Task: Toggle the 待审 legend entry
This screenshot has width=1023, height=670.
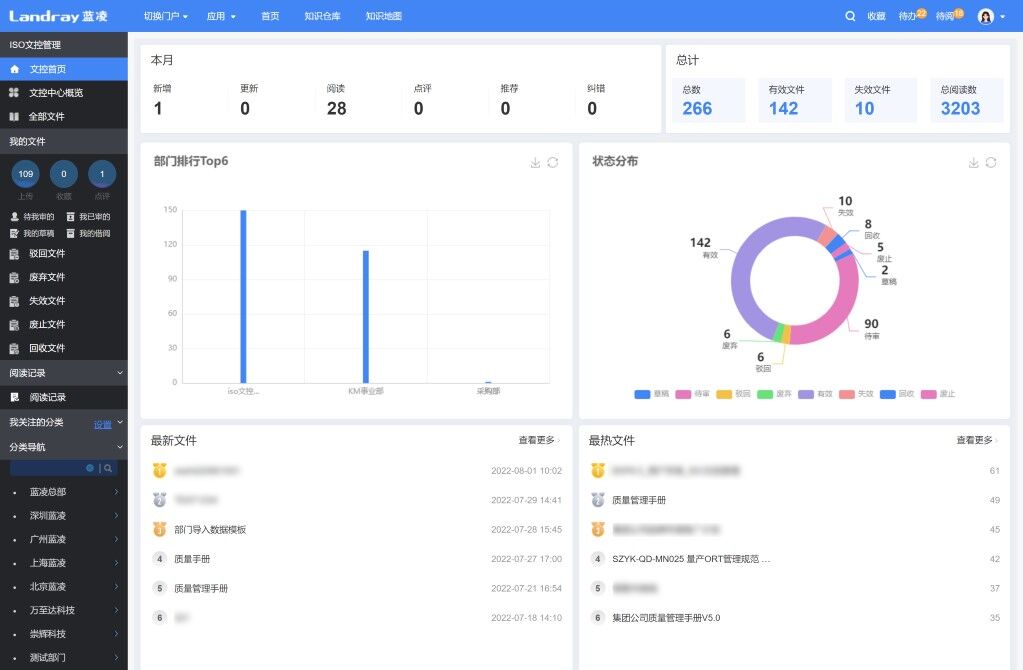Action: tap(692, 394)
